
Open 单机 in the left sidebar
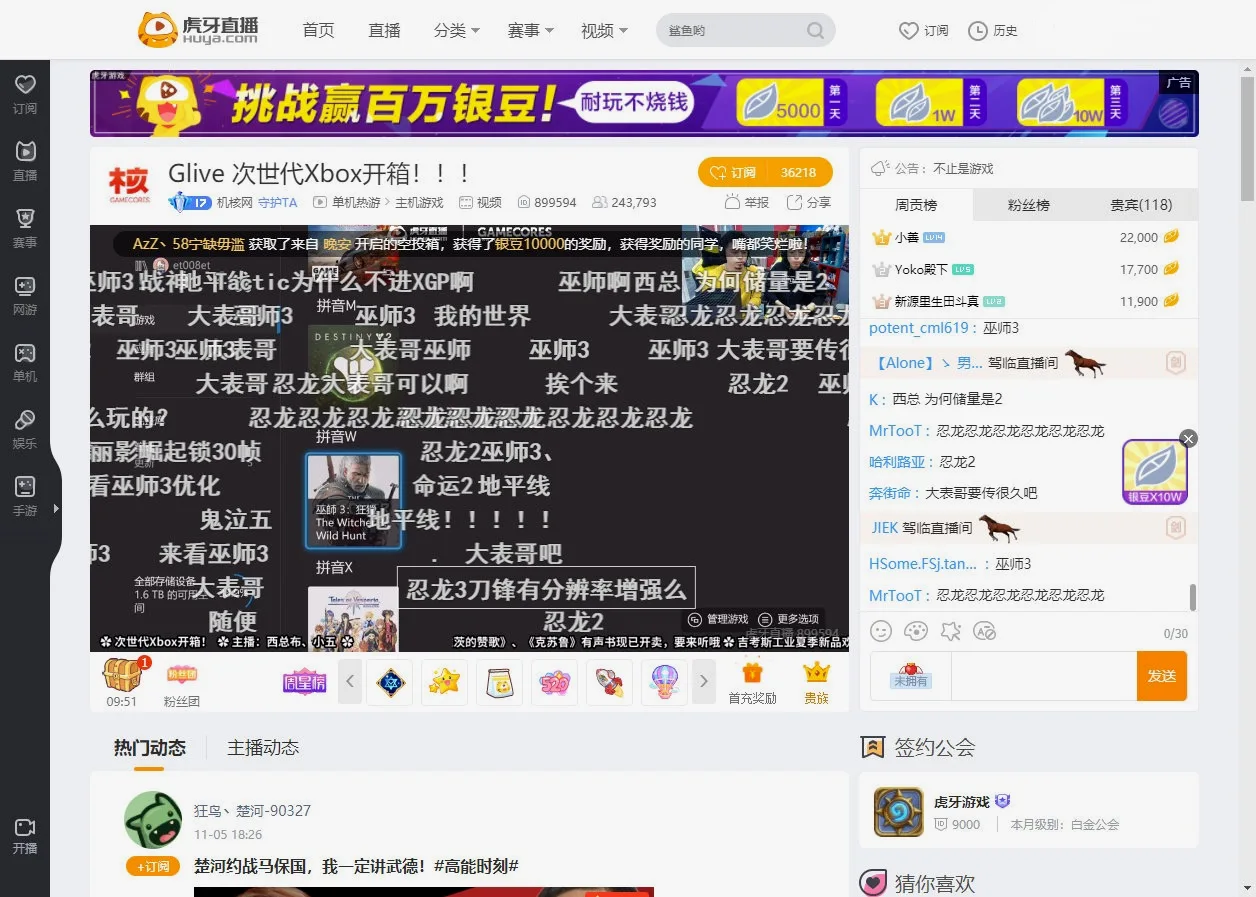click(x=25, y=362)
